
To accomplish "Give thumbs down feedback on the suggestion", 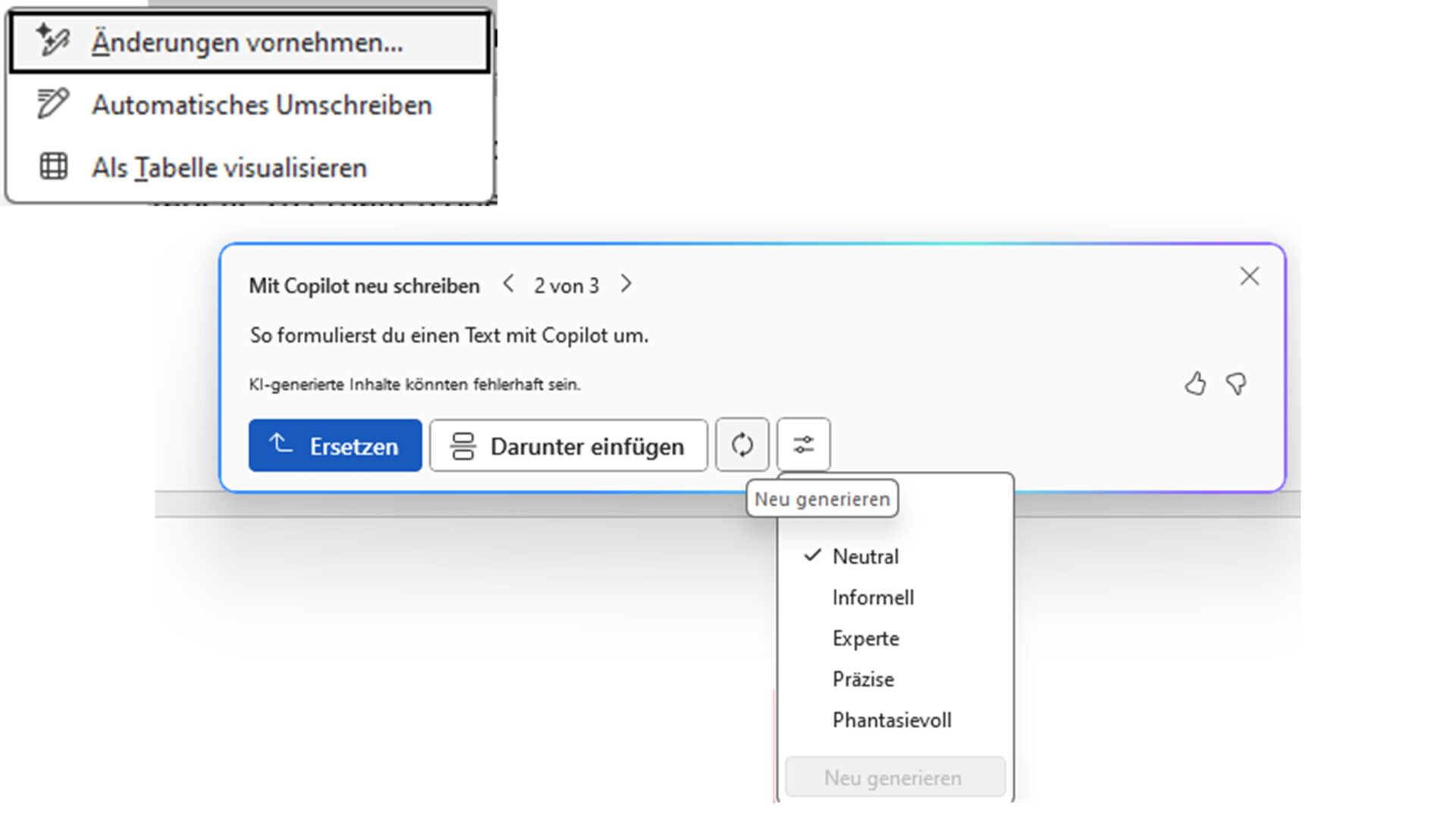I will click(1237, 384).
